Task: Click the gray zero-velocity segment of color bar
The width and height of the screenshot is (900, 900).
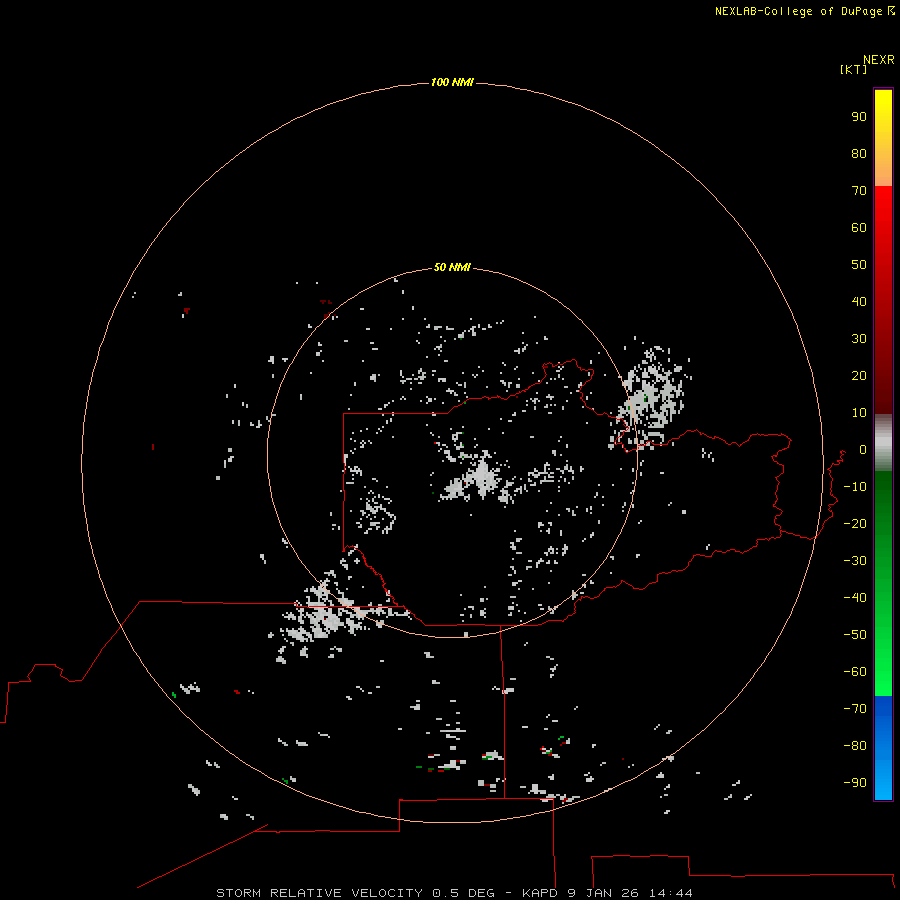Action: pyautogui.click(x=883, y=443)
